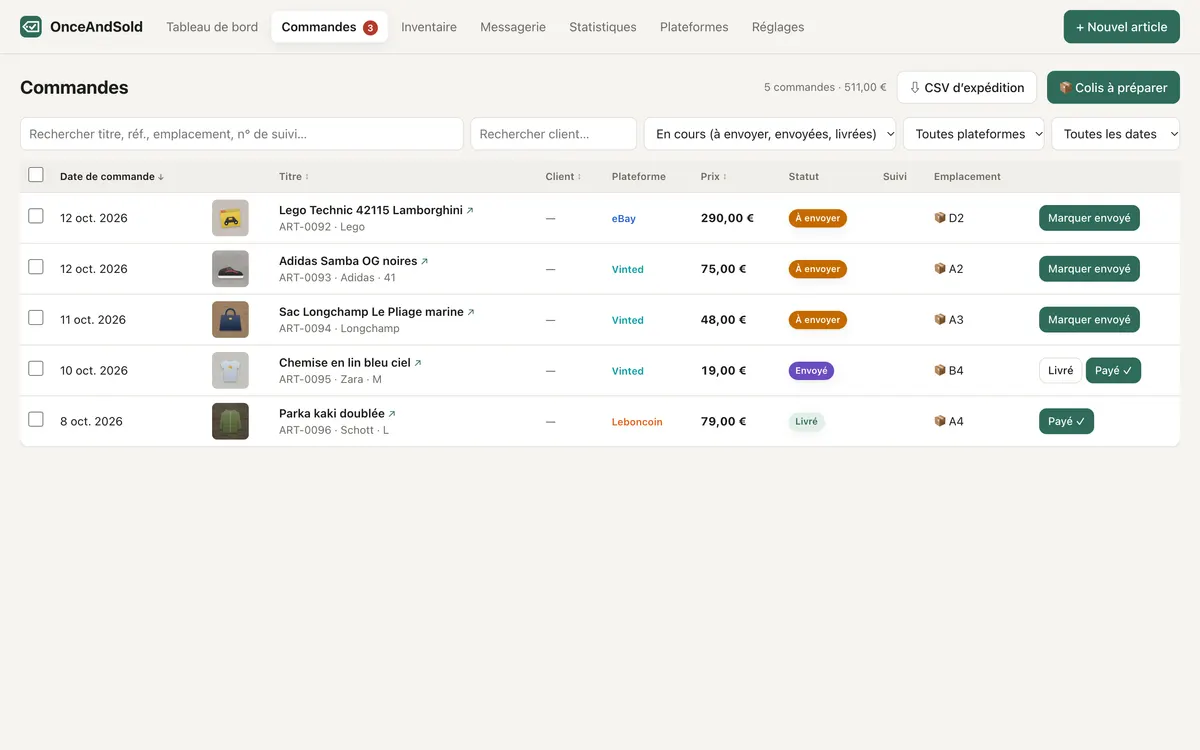Open the Adidas Samba sneaker thumbnail
Viewport: 1200px width, 750px height.
click(230, 269)
